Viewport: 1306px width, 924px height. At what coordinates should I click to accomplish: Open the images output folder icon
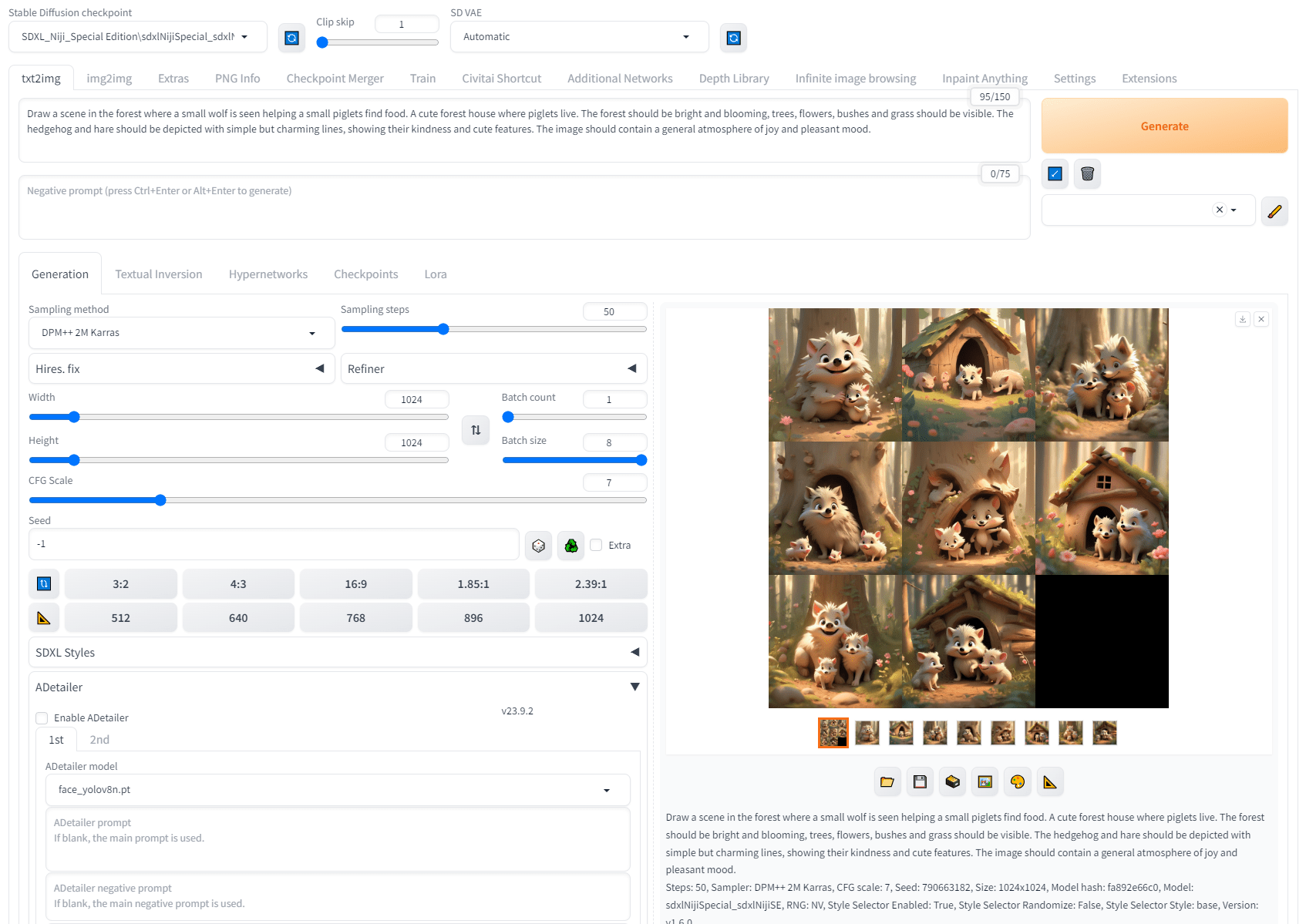(887, 781)
